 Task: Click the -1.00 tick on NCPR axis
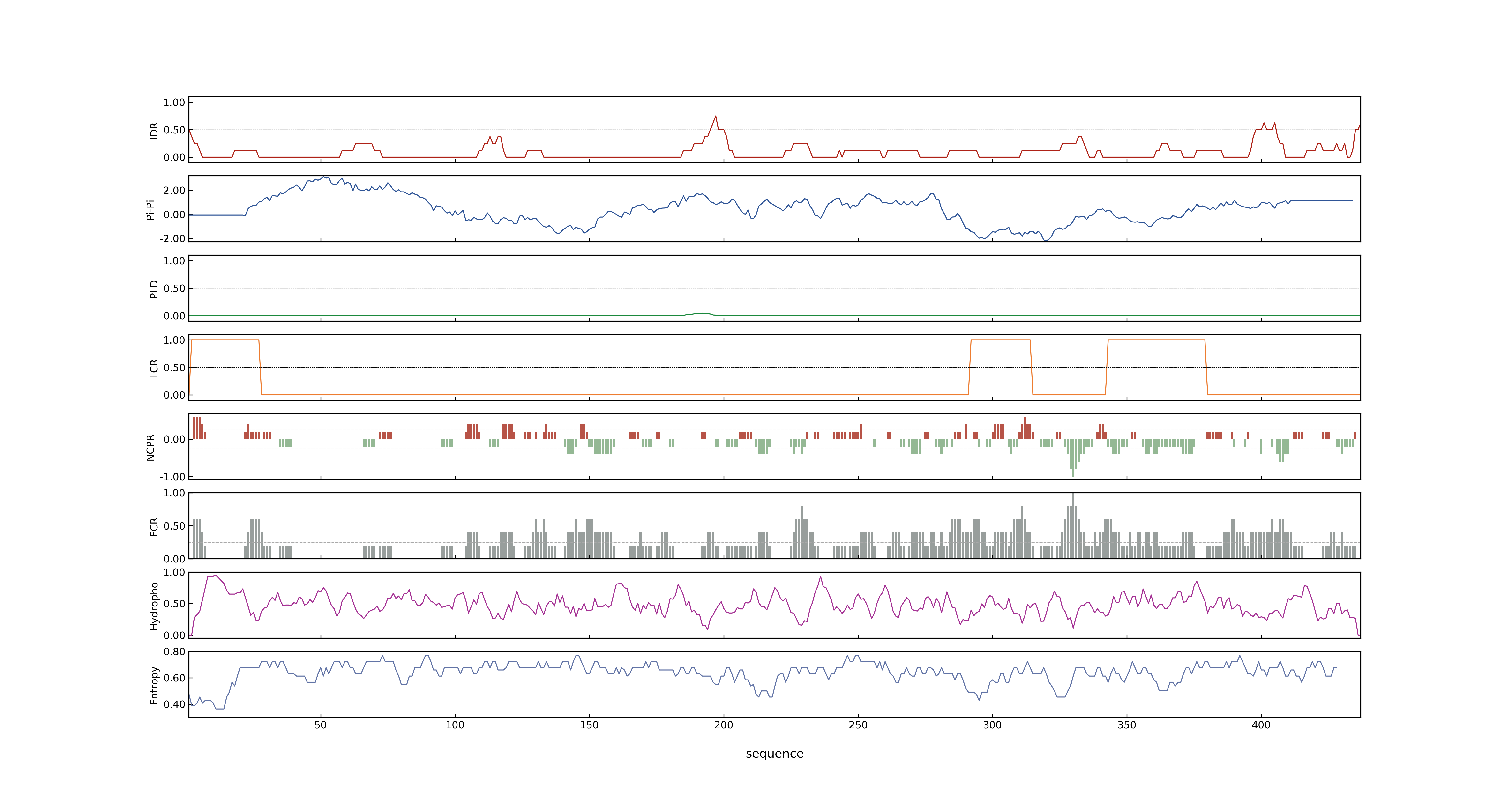coord(172,477)
